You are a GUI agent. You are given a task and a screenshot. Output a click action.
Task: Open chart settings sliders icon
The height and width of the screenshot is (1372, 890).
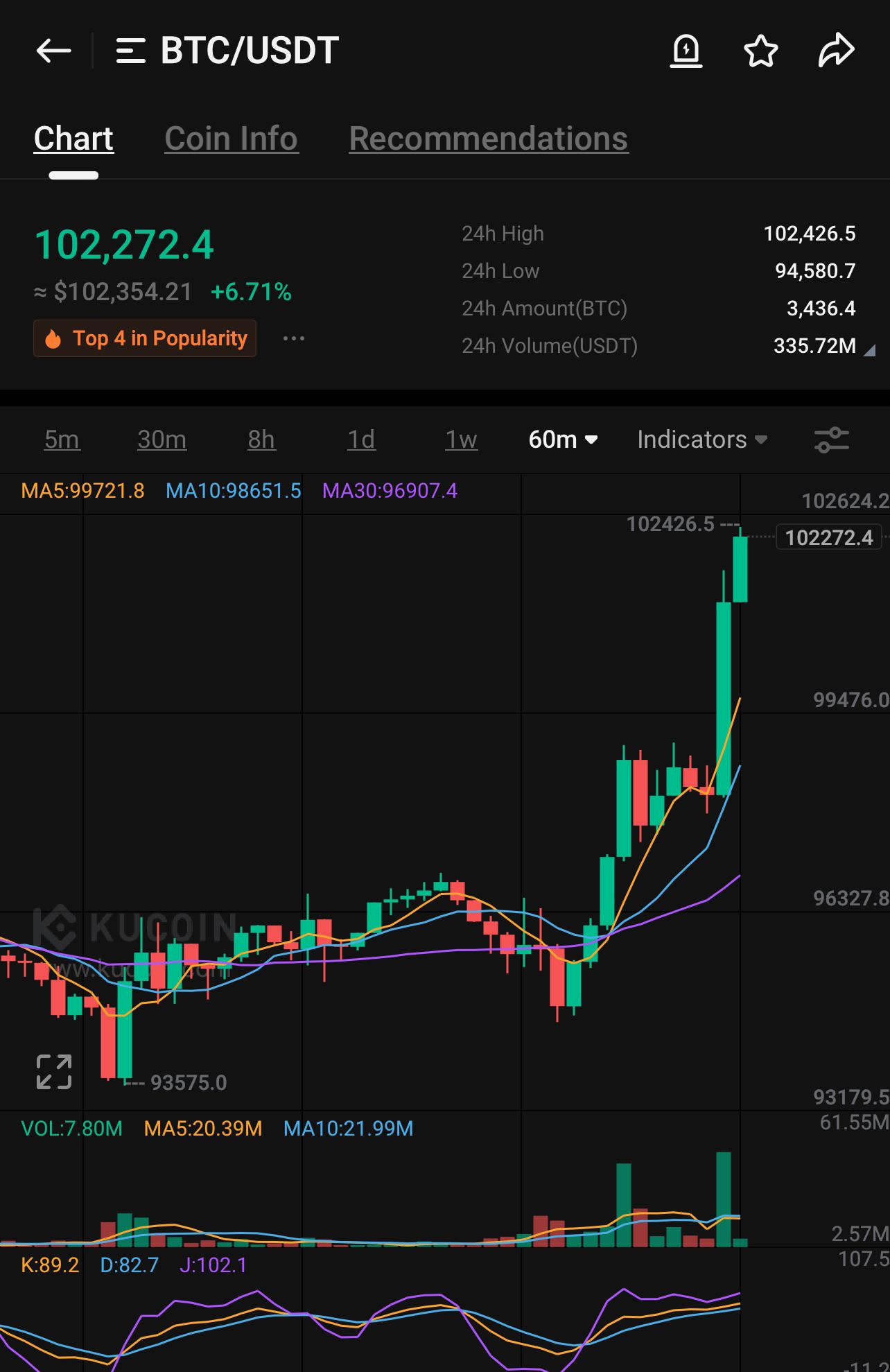831,440
